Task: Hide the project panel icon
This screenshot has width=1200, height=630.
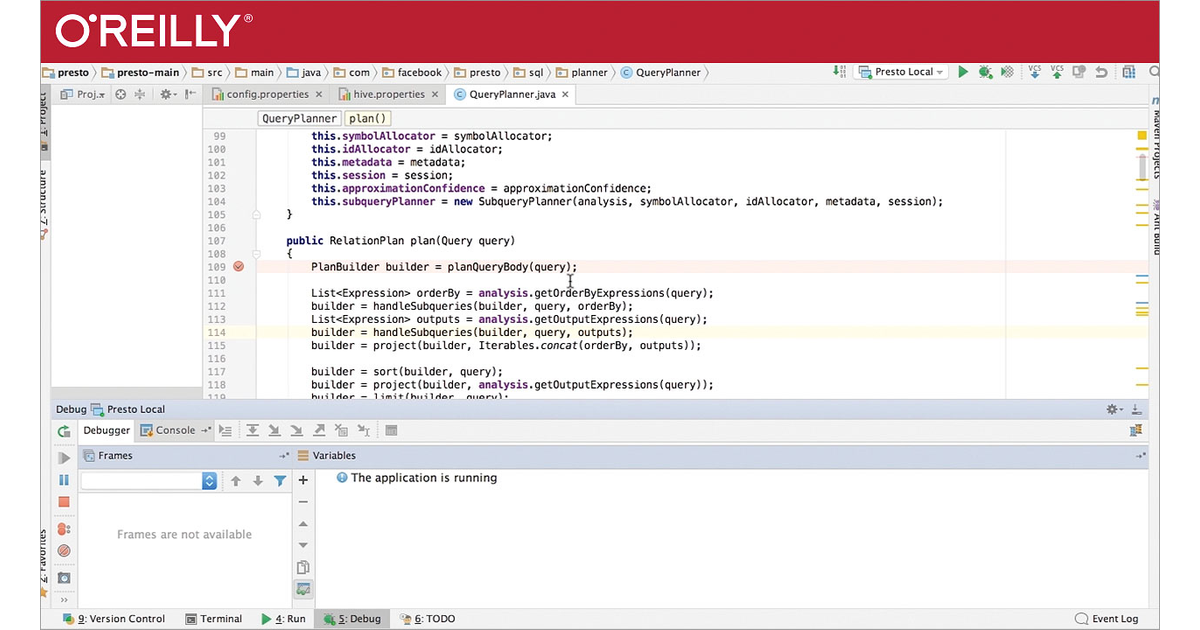Action: pyautogui.click(x=189, y=94)
